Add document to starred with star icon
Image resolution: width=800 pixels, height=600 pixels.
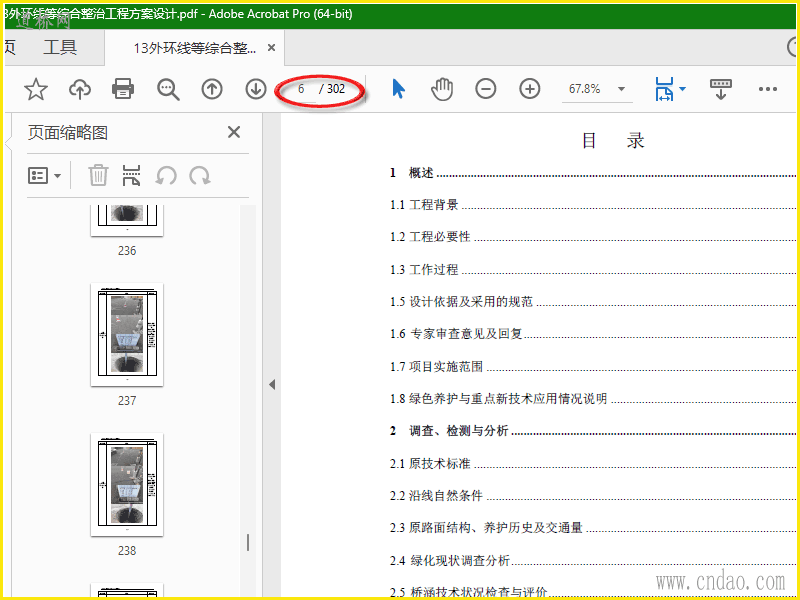click(36, 89)
